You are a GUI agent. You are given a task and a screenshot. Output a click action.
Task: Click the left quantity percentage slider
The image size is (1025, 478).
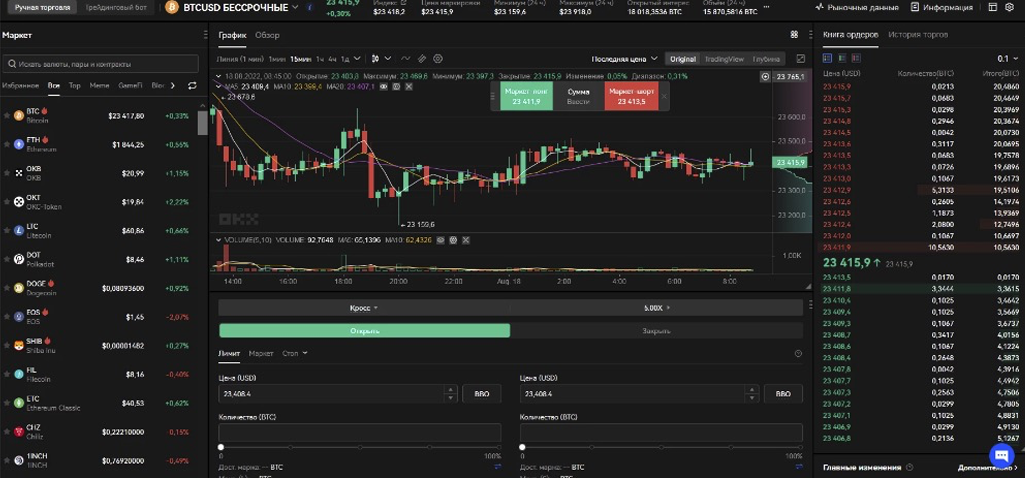(360, 447)
